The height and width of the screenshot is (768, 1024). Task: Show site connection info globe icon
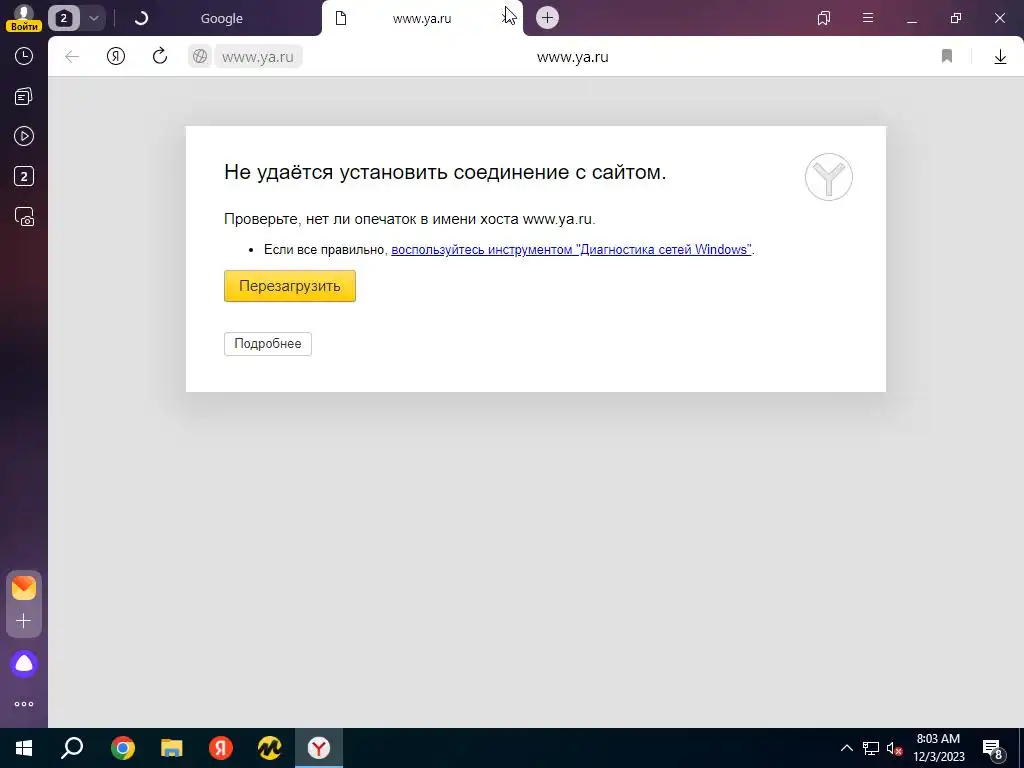200,57
